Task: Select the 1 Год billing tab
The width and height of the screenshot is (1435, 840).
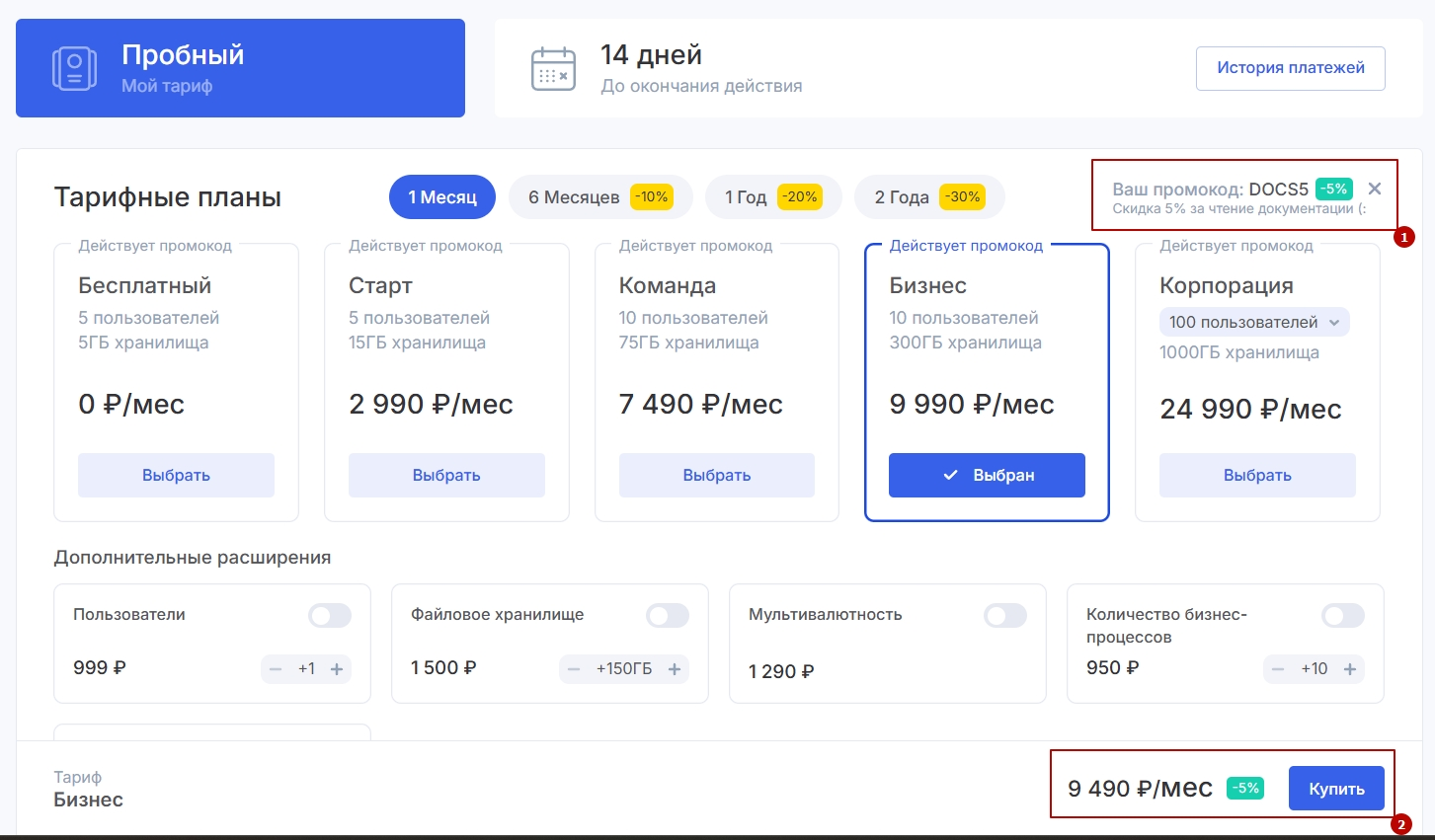Action: [772, 197]
